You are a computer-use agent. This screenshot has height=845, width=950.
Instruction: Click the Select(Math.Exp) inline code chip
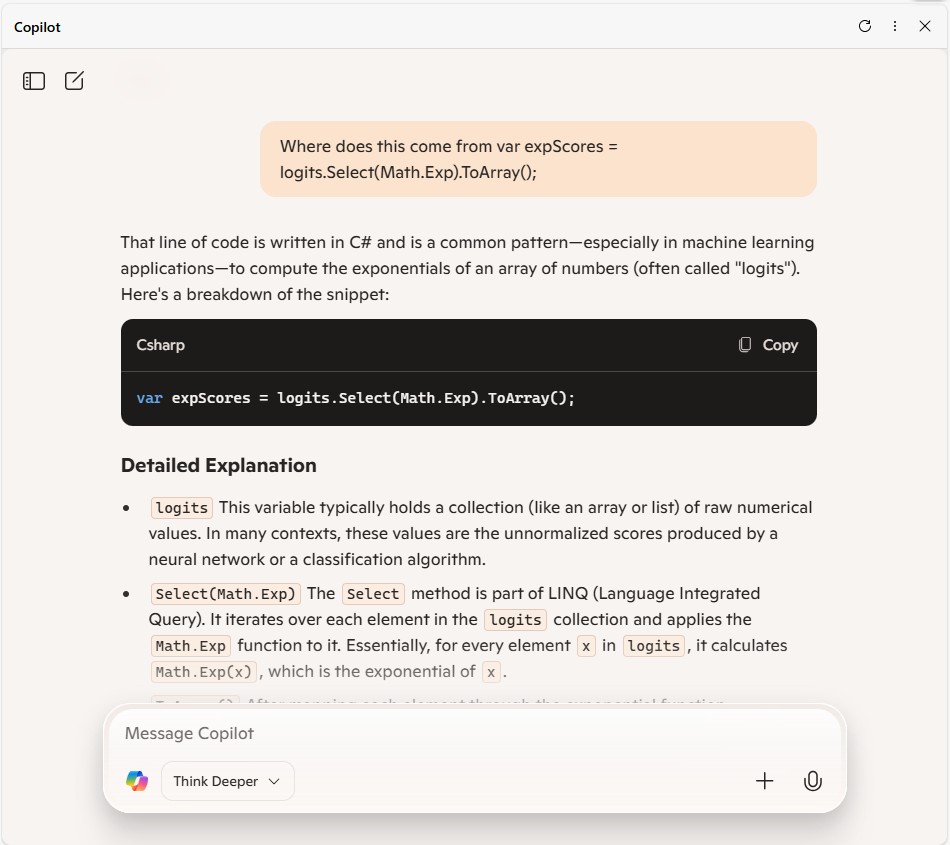(226, 594)
